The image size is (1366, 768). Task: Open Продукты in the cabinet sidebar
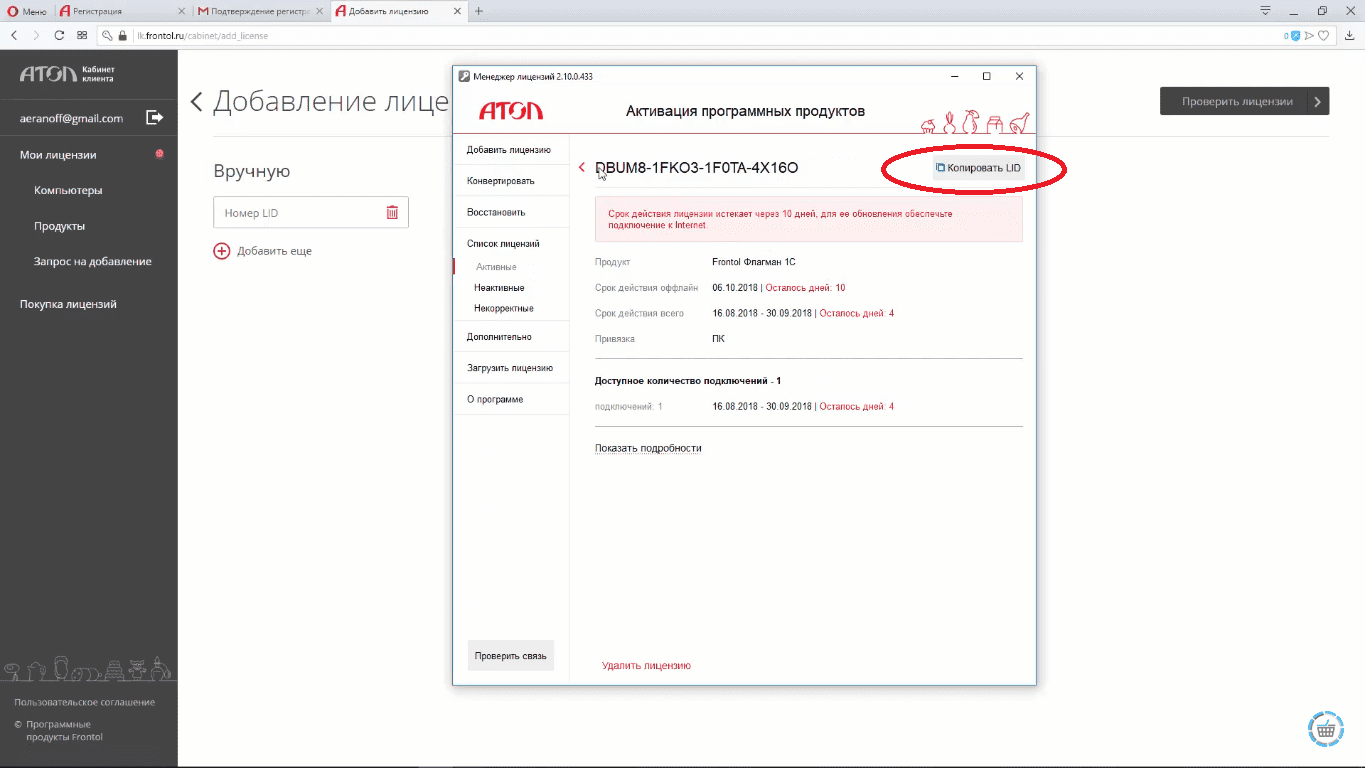click(x=59, y=226)
